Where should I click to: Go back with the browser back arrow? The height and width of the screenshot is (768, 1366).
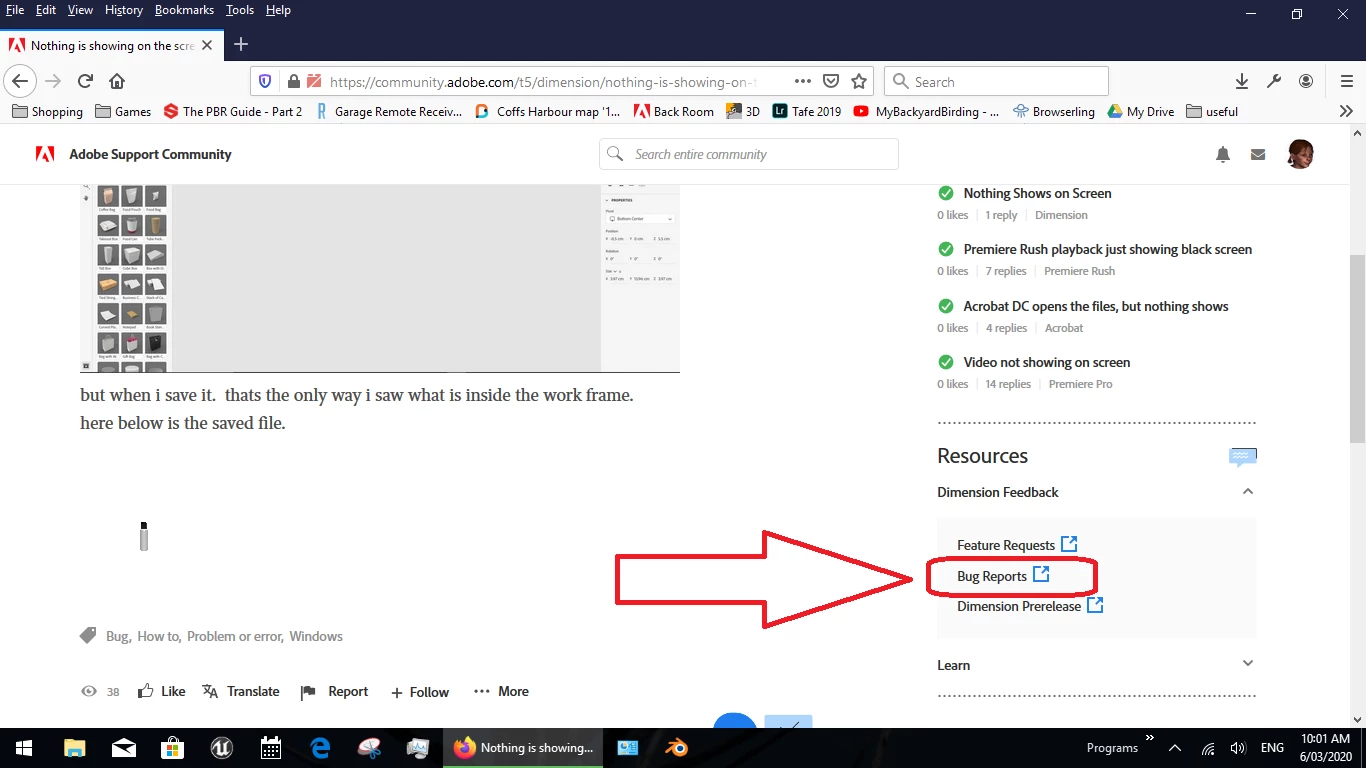click(x=20, y=82)
